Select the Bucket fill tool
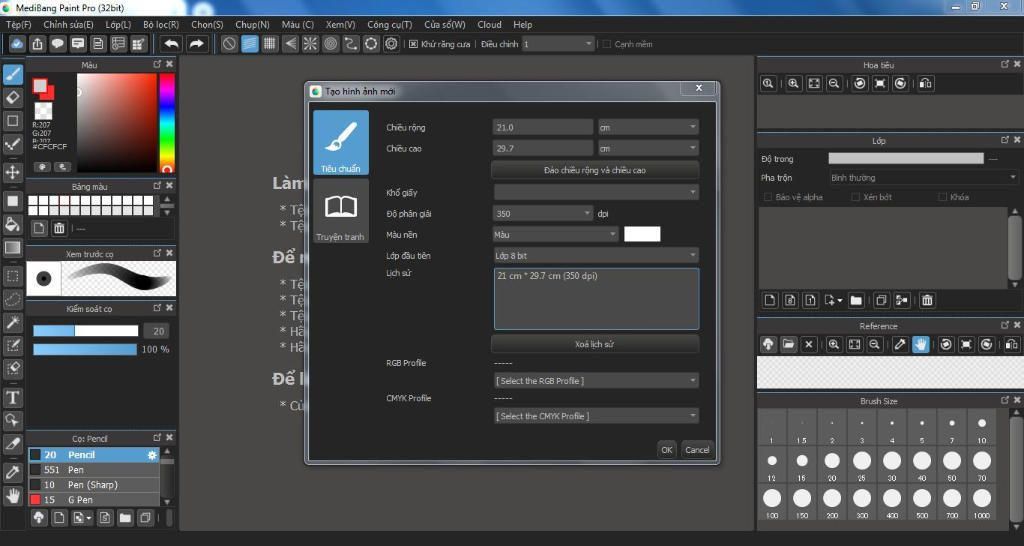The width and height of the screenshot is (1024, 546). 12,225
